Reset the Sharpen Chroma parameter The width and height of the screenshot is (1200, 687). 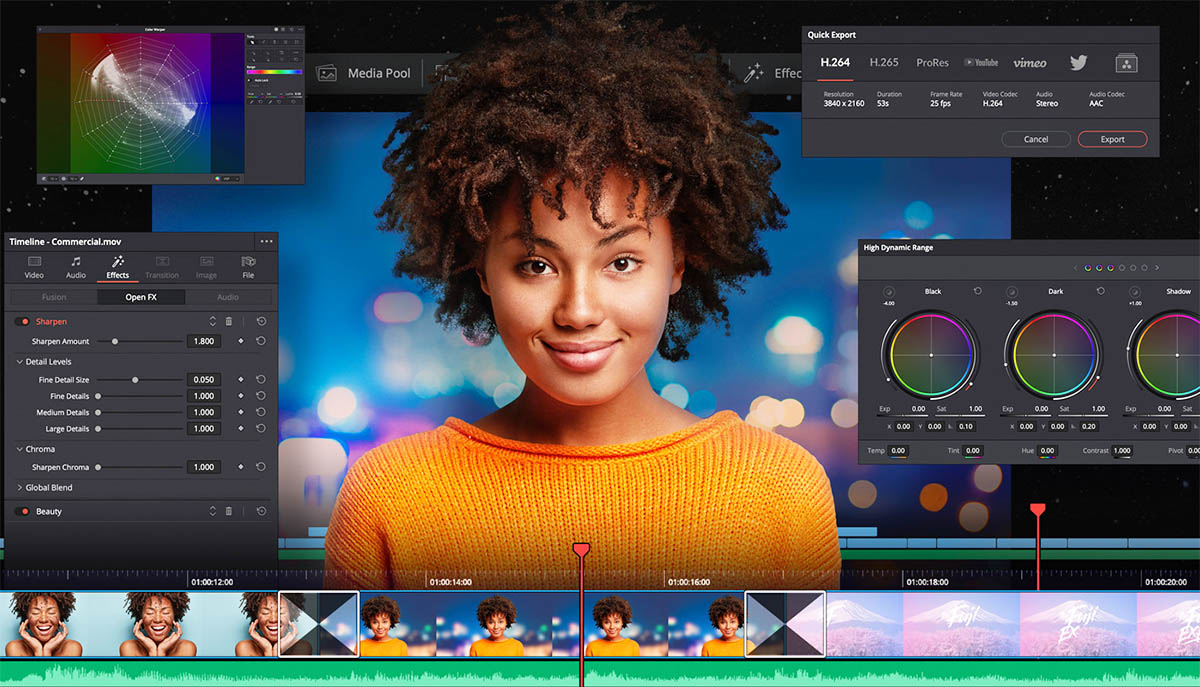pos(261,467)
